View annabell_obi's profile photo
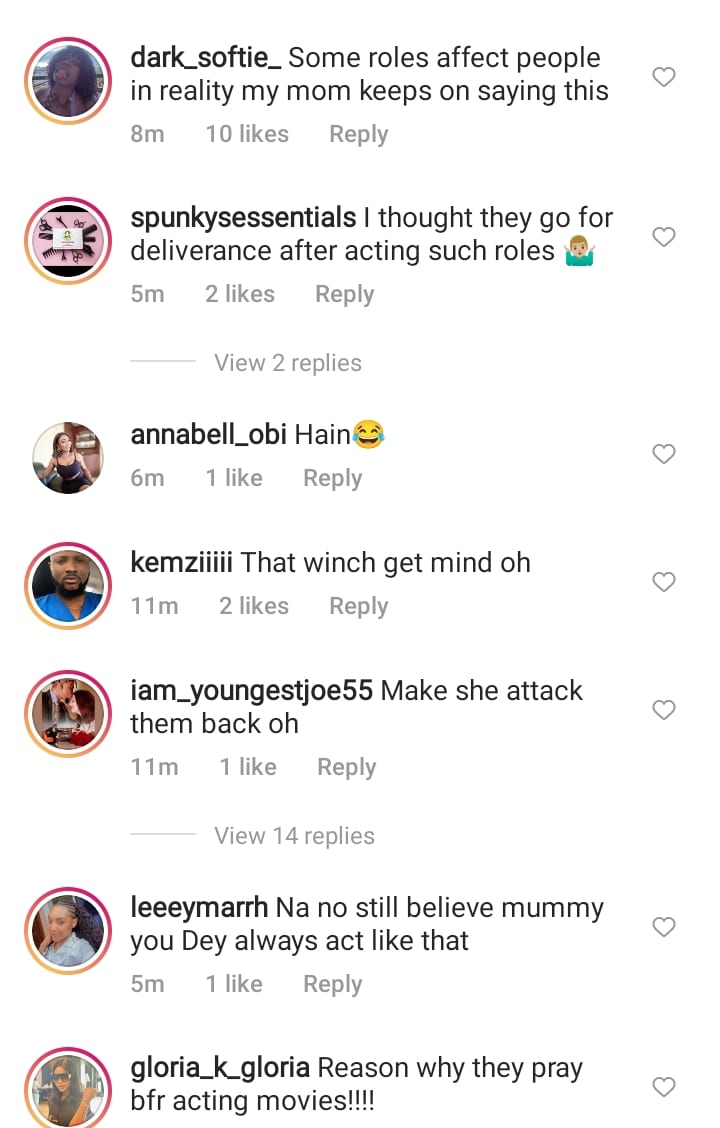Screen dimensions: 720x1128 click(68, 458)
